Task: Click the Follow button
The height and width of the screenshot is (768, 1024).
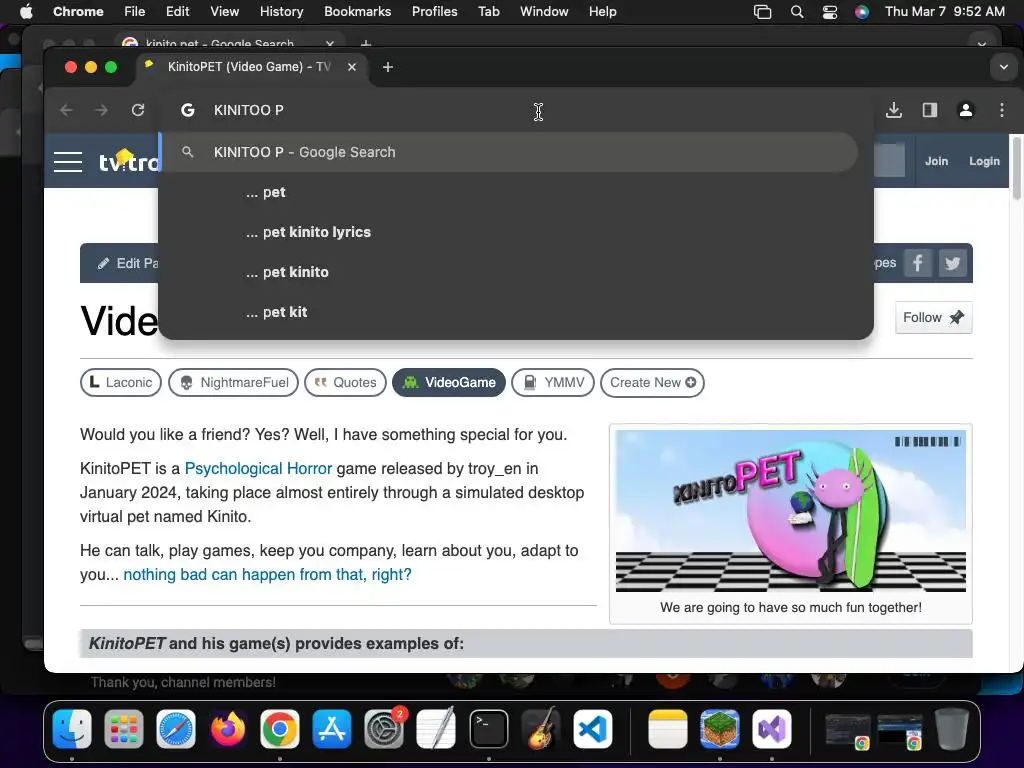Action: click(x=933, y=318)
